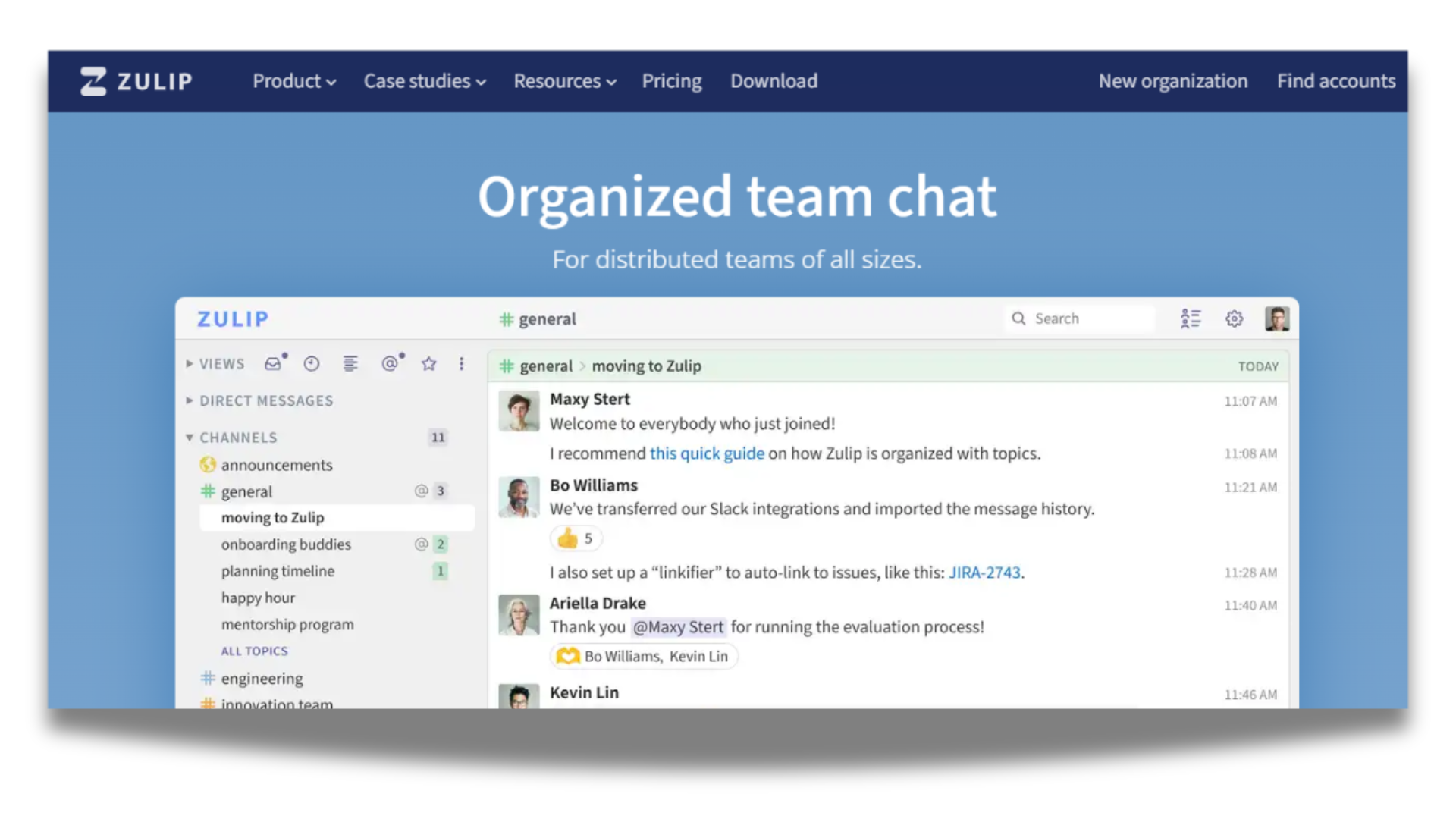Viewport: 1456px width, 819px height.
Task: Click the Search input field
Action: click(1080, 318)
